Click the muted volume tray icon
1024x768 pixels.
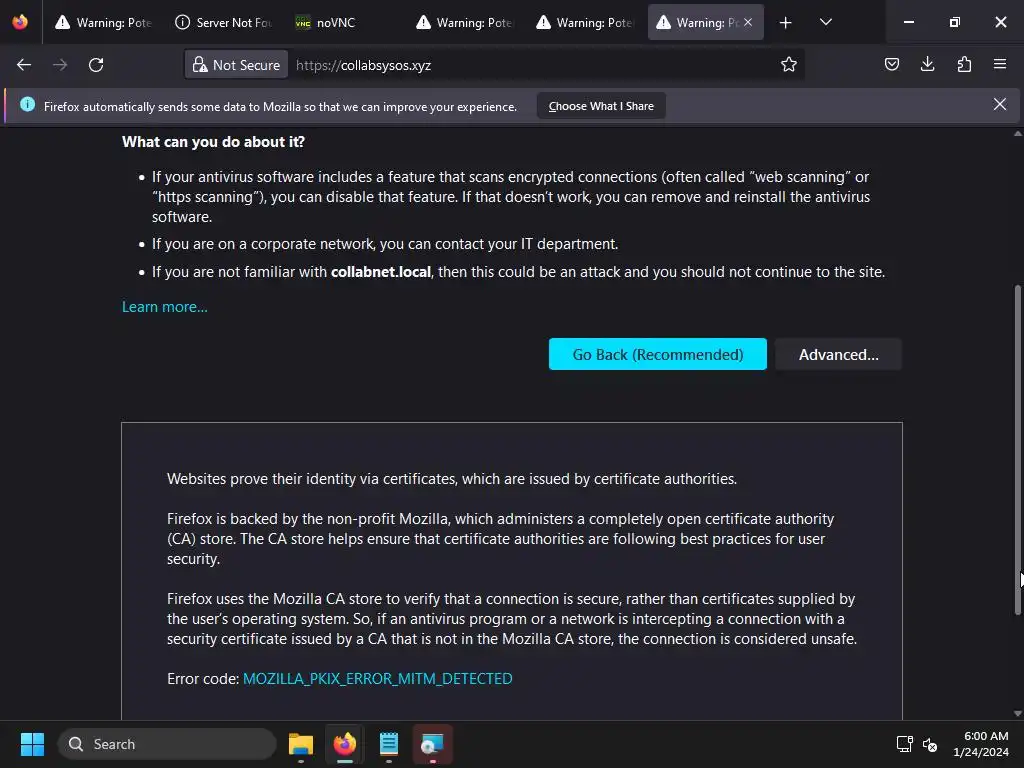click(x=930, y=744)
